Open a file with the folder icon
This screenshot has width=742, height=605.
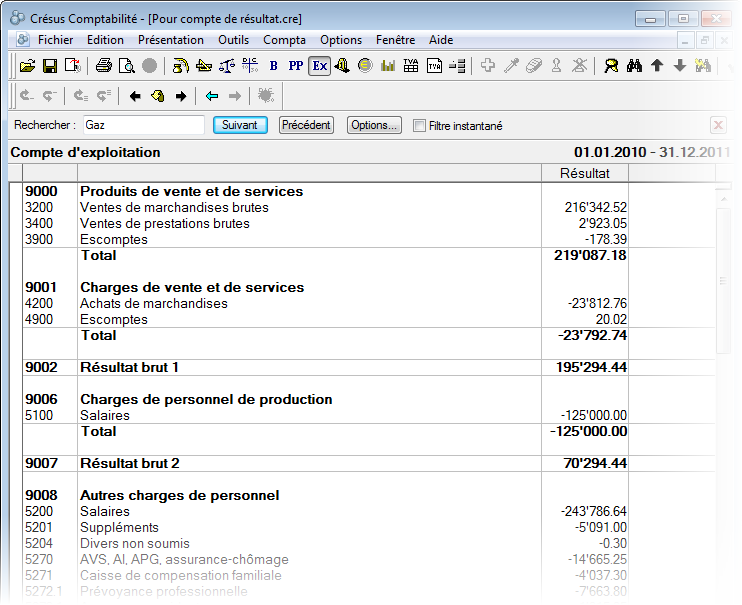27,66
